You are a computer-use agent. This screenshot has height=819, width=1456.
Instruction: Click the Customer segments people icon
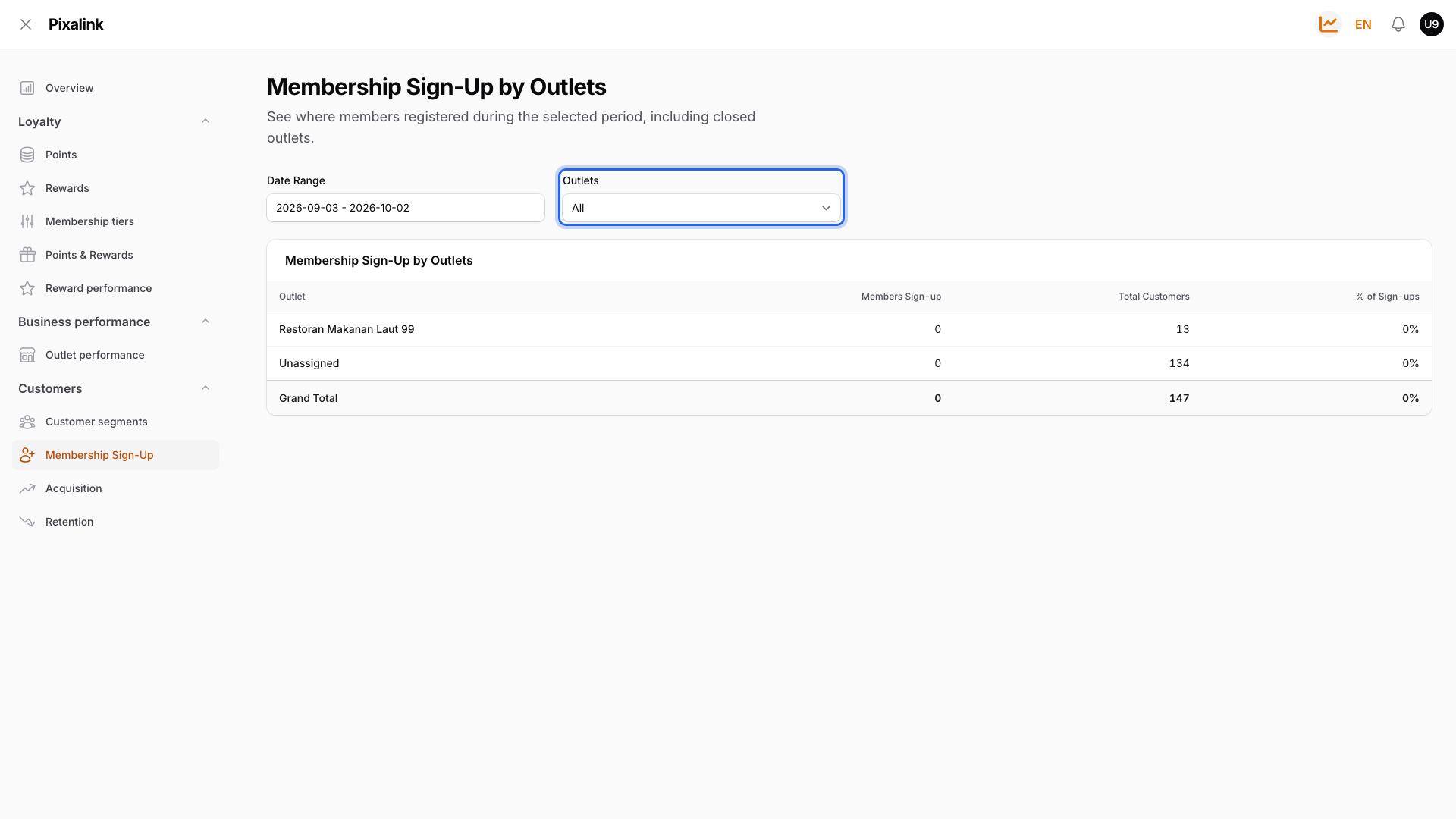coord(27,422)
